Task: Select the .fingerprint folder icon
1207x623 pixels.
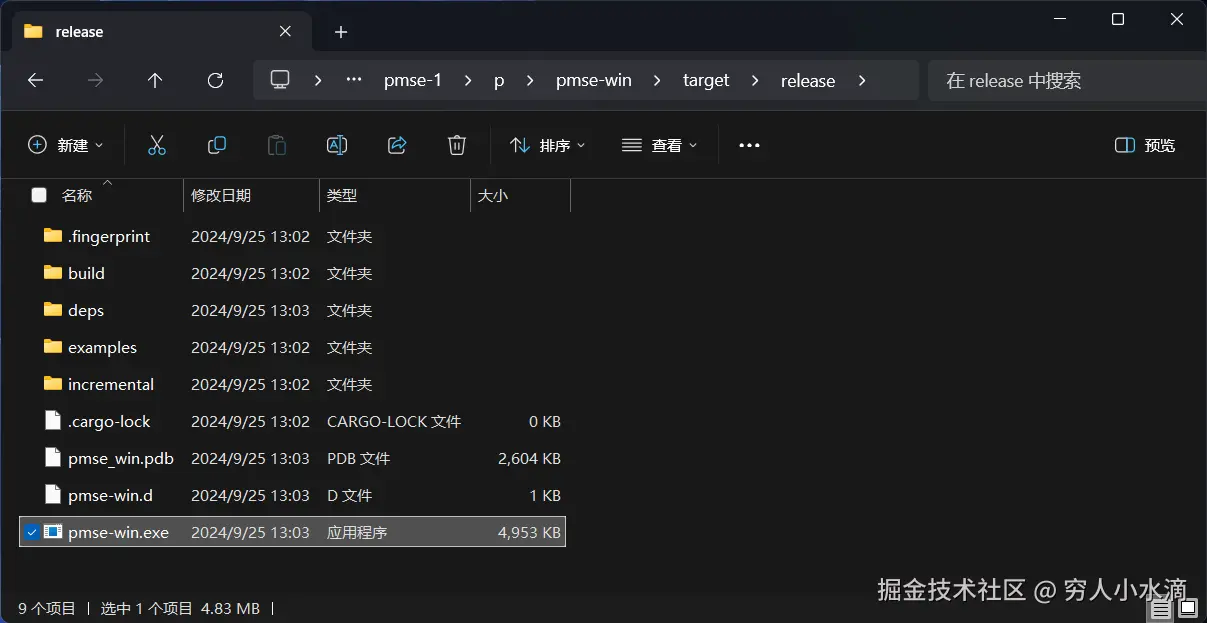Action: coord(53,236)
